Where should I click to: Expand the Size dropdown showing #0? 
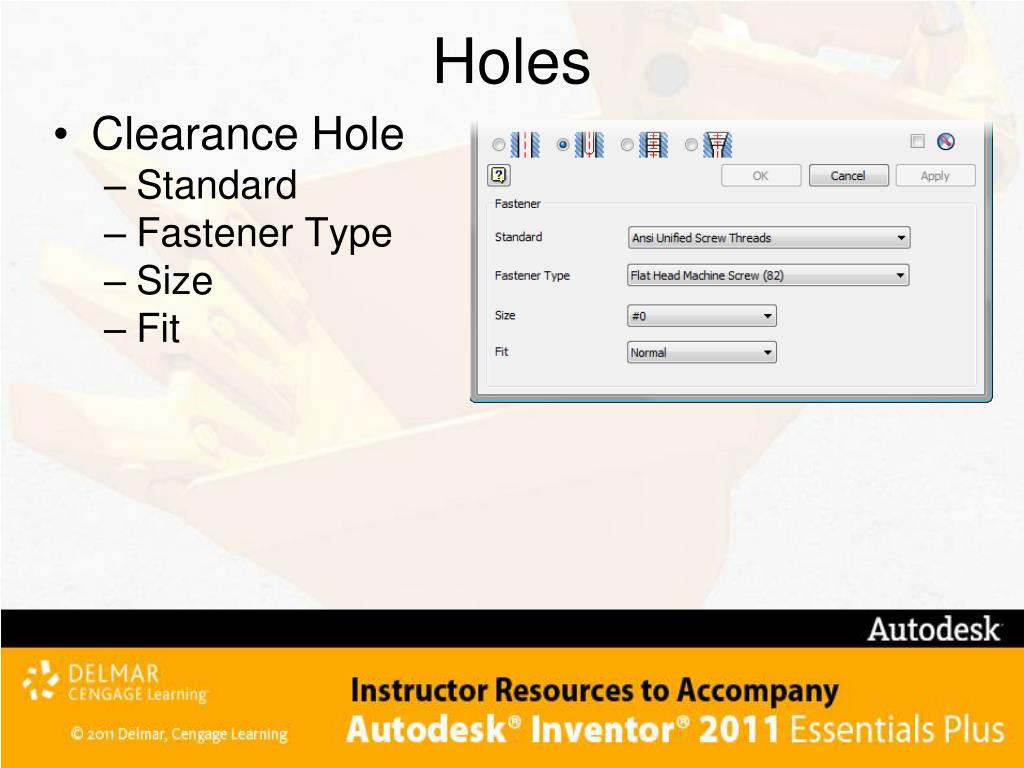pos(701,316)
